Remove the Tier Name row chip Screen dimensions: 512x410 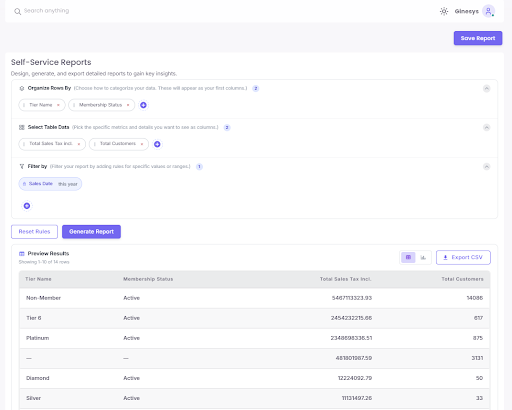(58, 105)
